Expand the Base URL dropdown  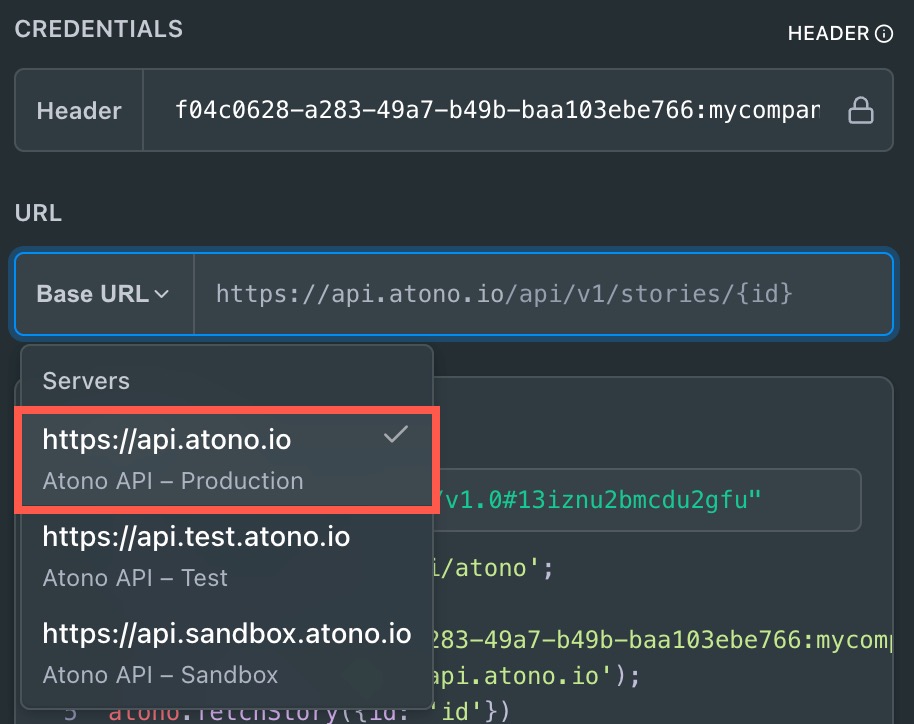[x=103, y=294]
